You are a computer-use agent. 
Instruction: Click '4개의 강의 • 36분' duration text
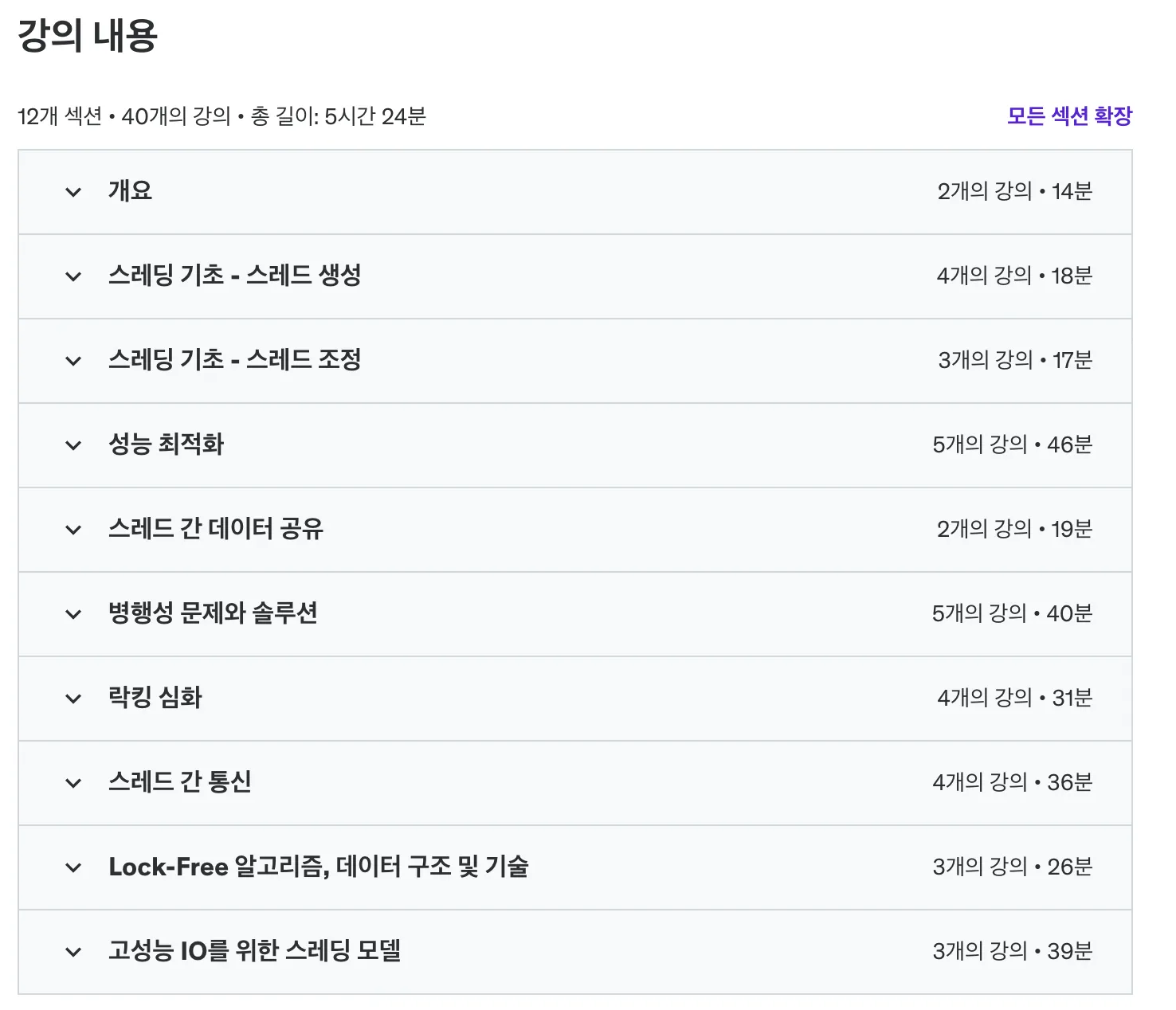(1012, 782)
